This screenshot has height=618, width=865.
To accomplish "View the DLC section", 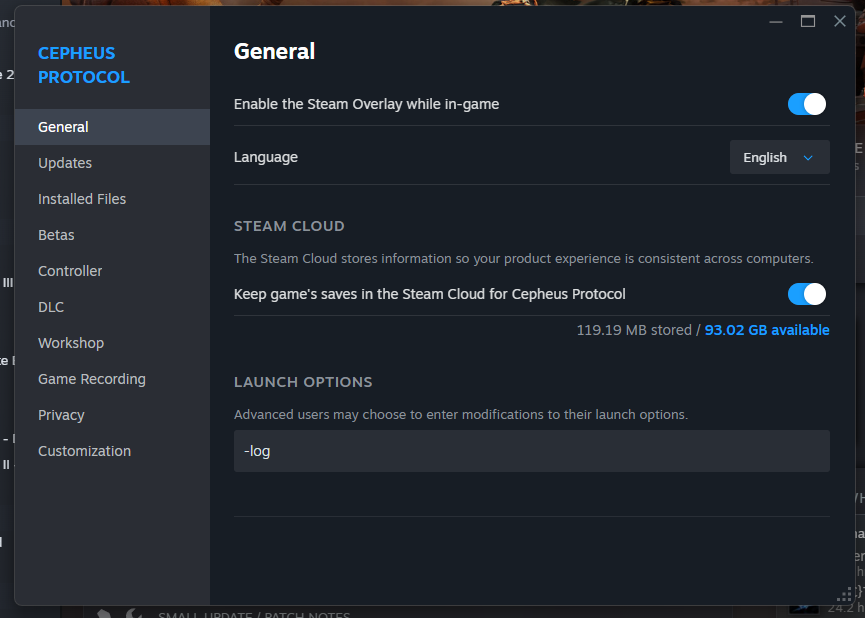I will [x=51, y=307].
